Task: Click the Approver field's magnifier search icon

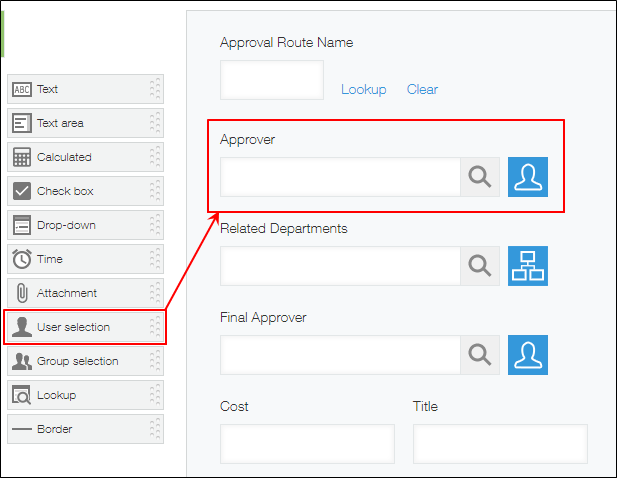Action: [480, 177]
